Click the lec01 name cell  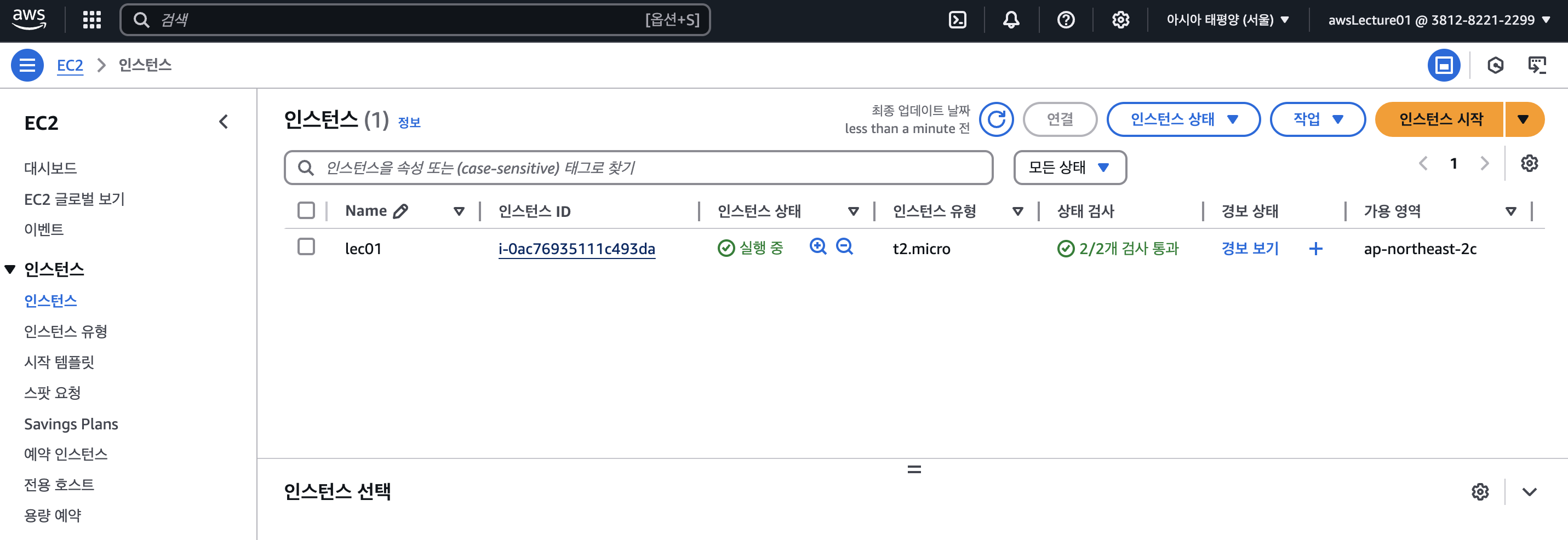tap(363, 249)
